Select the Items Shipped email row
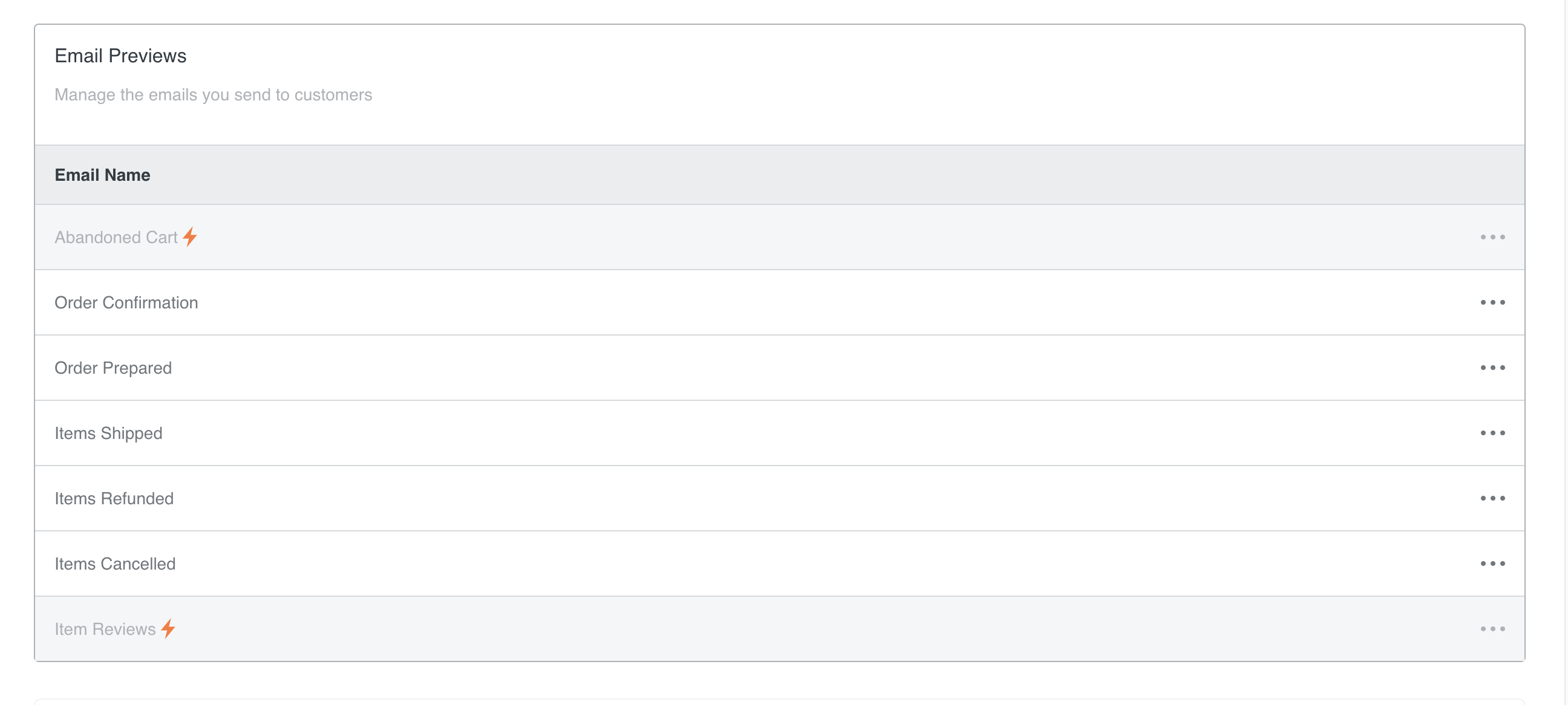1568x705 pixels. click(x=779, y=433)
